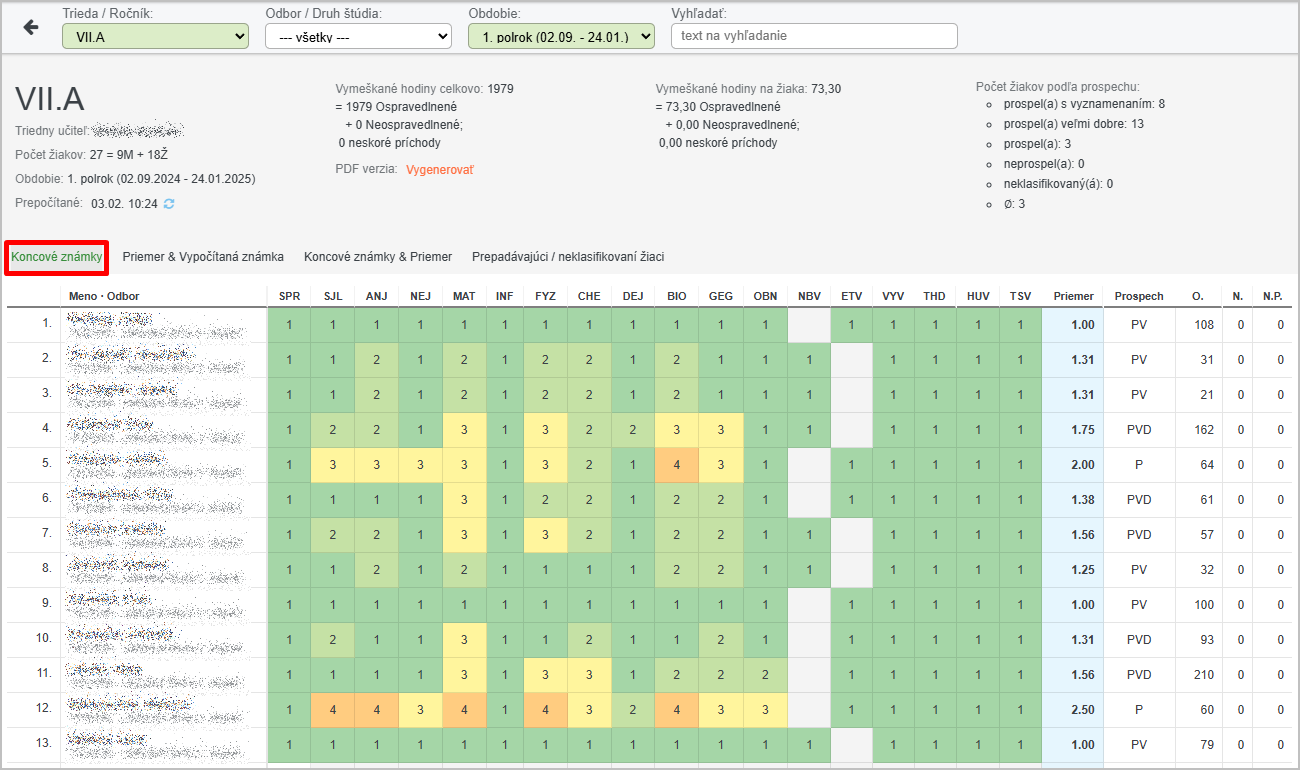
Task: Click the back arrow icon
Action: tap(31, 28)
